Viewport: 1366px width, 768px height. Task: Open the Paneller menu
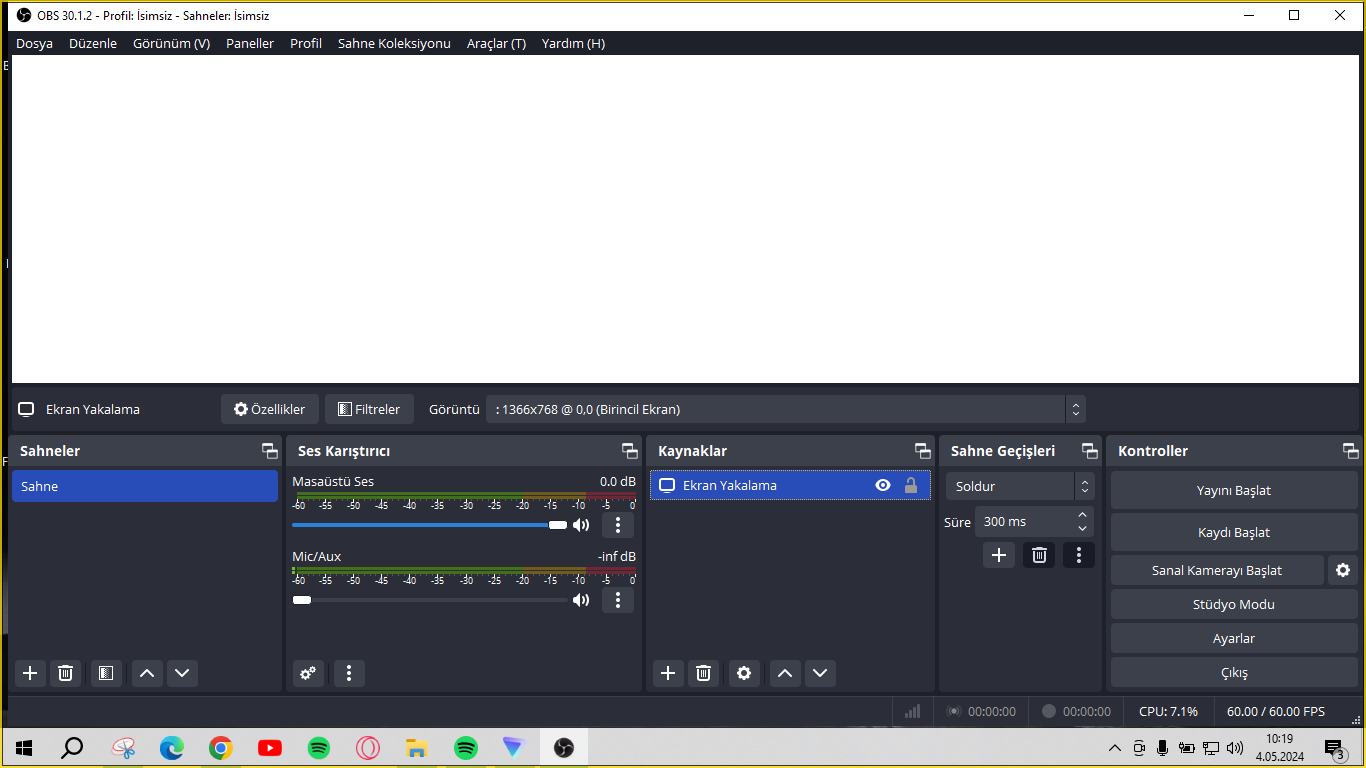click(250, 43)
